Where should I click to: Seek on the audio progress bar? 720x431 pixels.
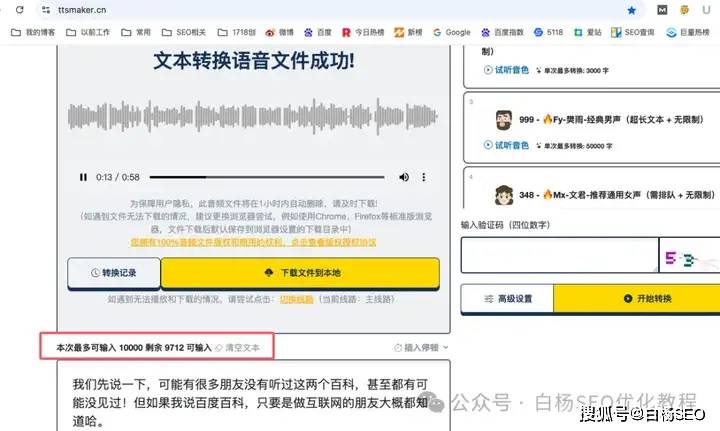pos(267,177)
